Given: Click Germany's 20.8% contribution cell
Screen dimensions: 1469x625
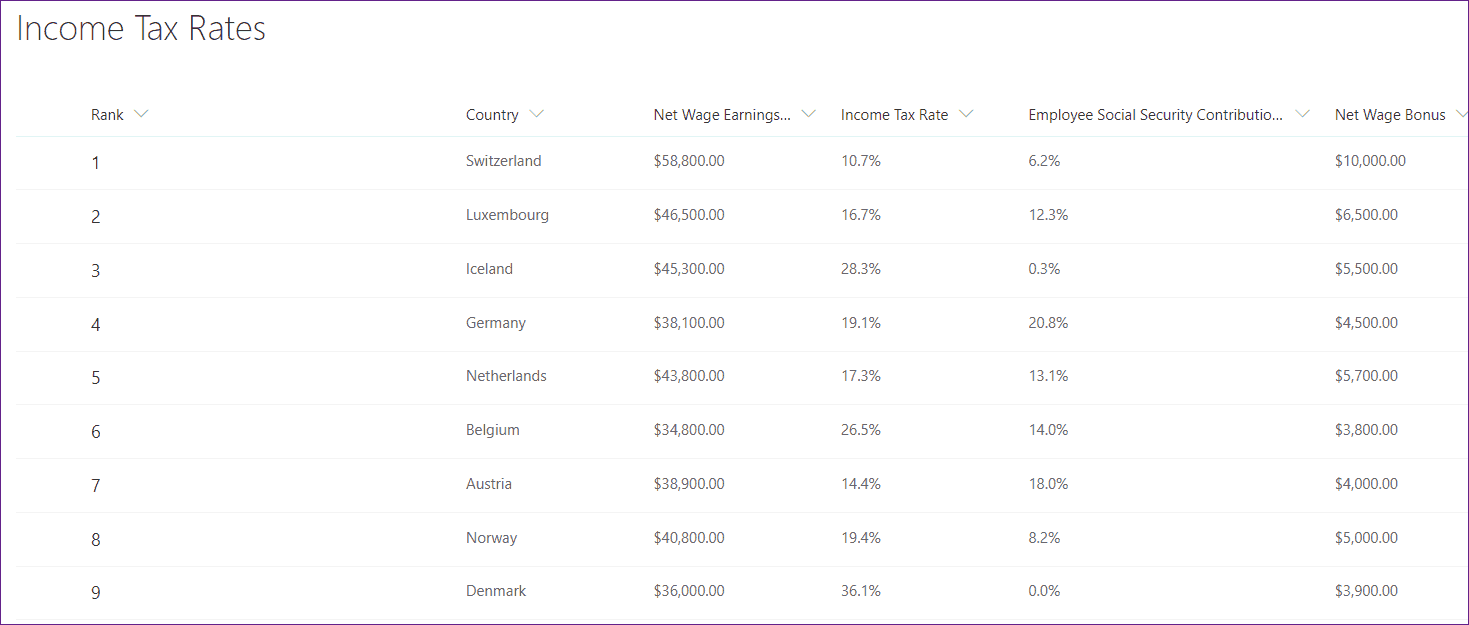Looking at the screenshot, I should (x=1048, y=323).
